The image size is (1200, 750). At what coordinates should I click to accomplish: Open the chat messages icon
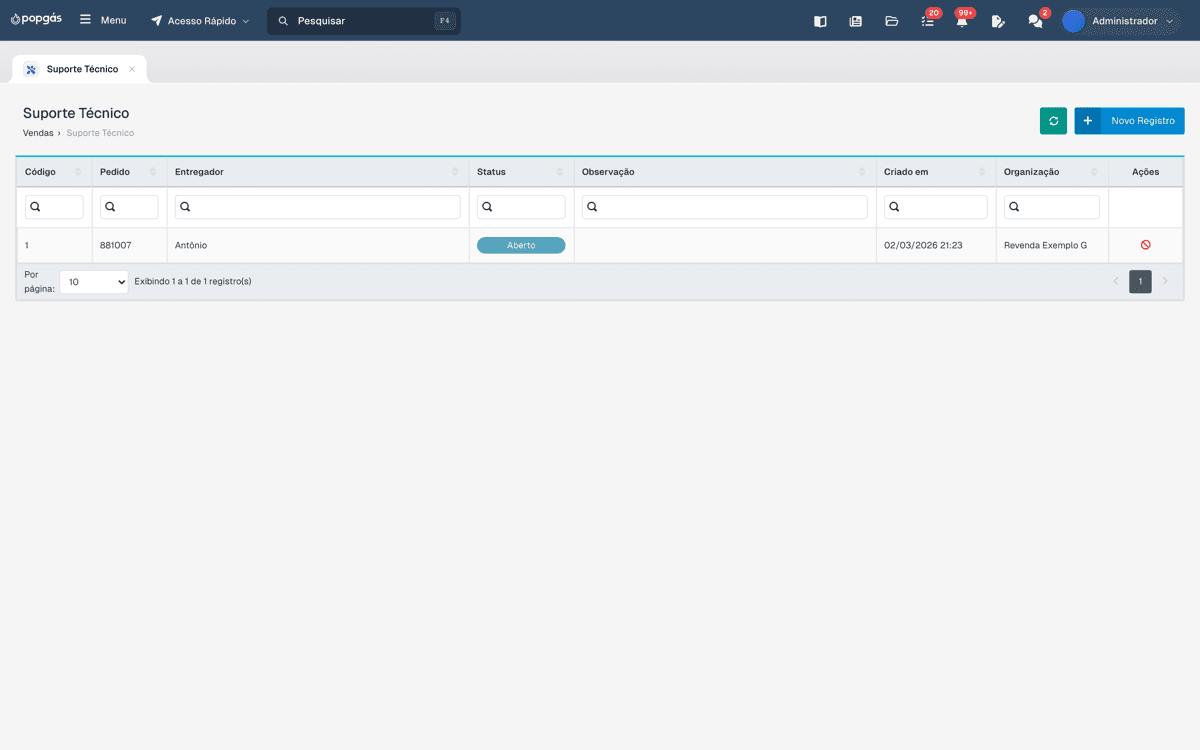[x=1035, y=21]
